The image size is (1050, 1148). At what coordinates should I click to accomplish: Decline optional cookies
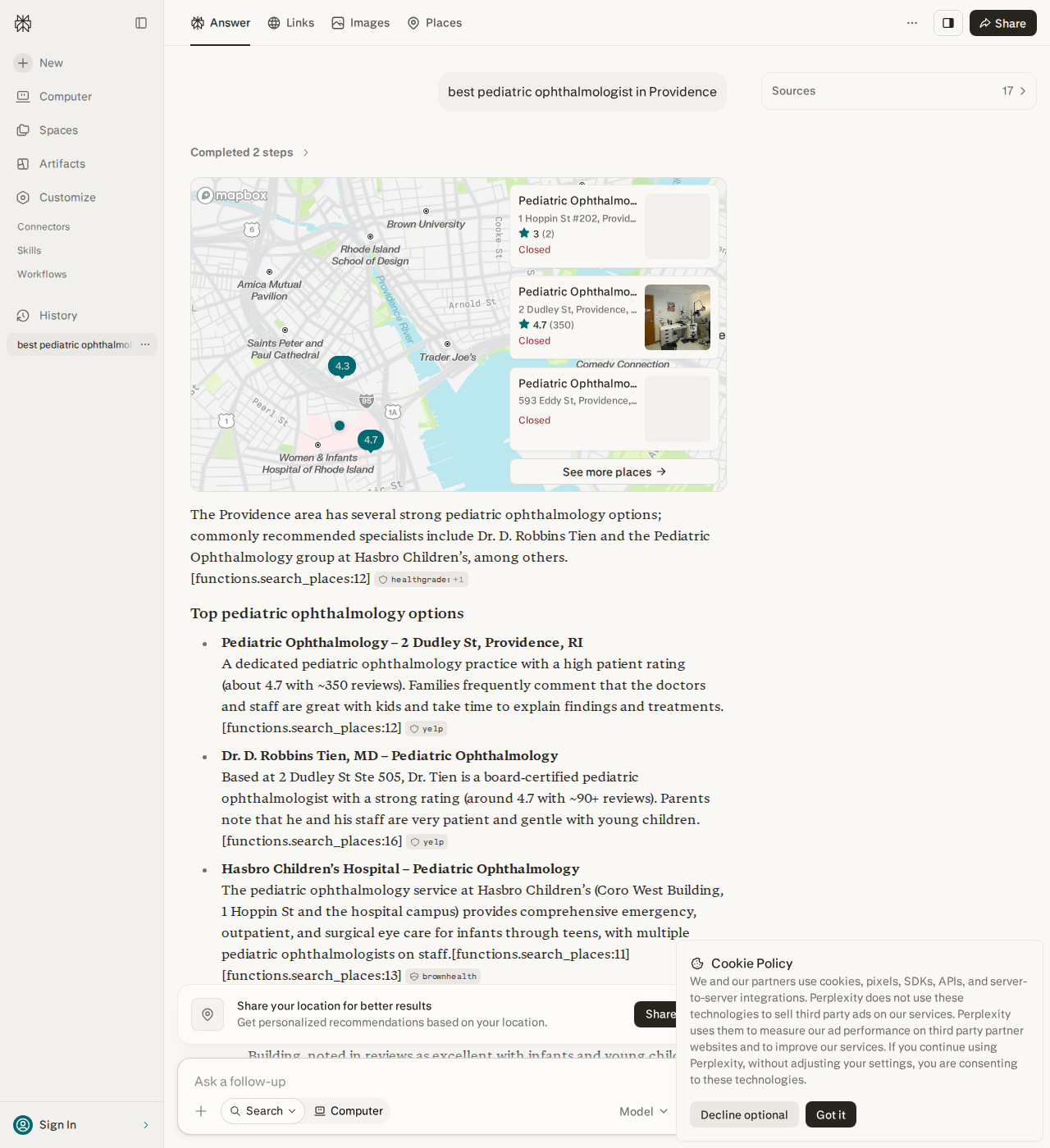pyautogui.click(x=744, y=1114)
